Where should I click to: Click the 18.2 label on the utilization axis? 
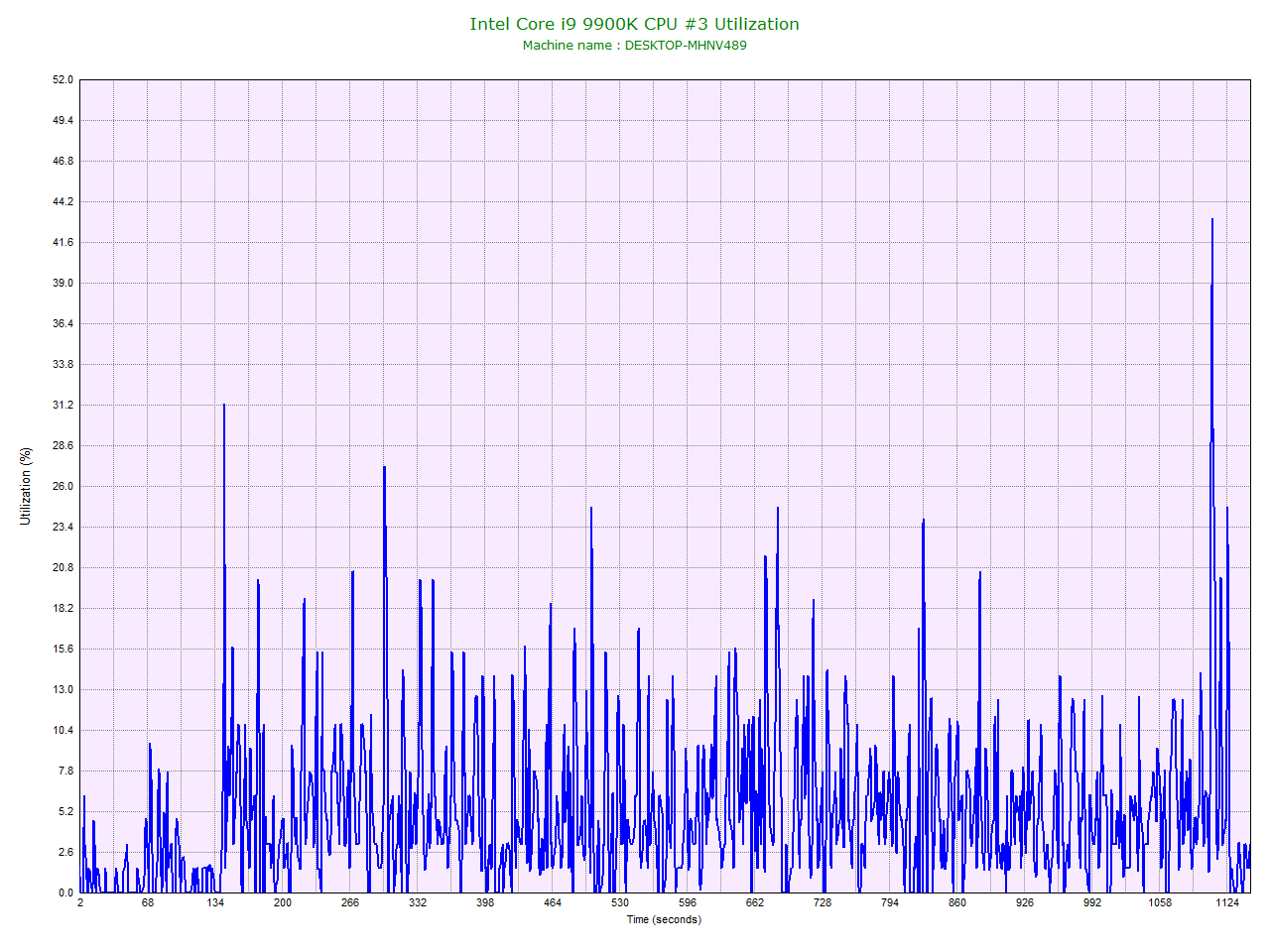coord(63,608)
